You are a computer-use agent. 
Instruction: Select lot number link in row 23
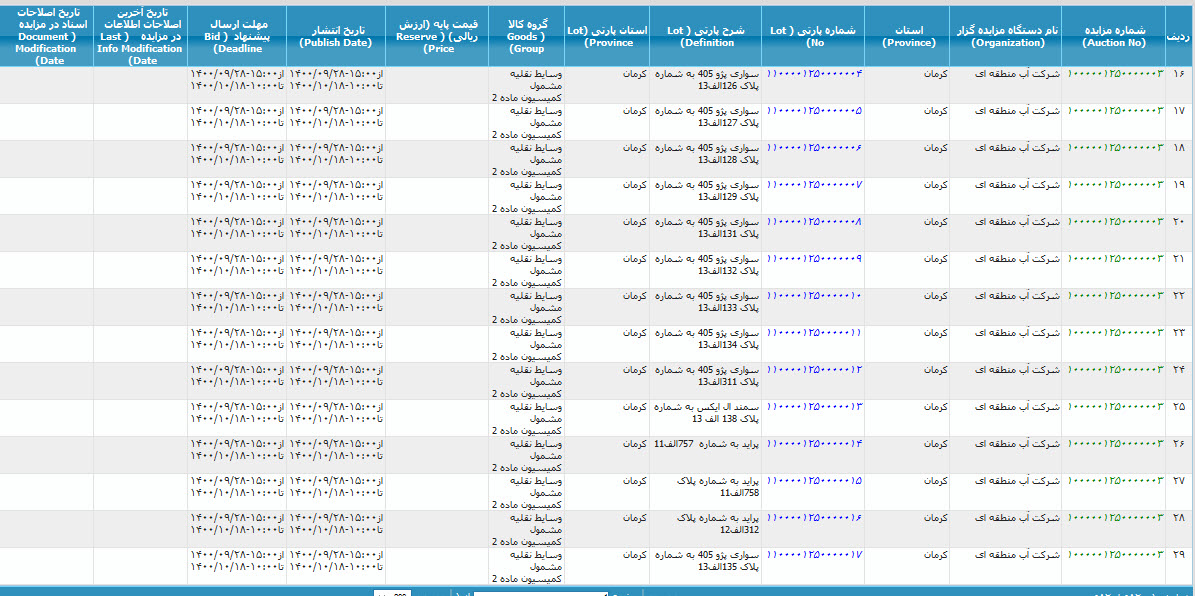(814, 333)
